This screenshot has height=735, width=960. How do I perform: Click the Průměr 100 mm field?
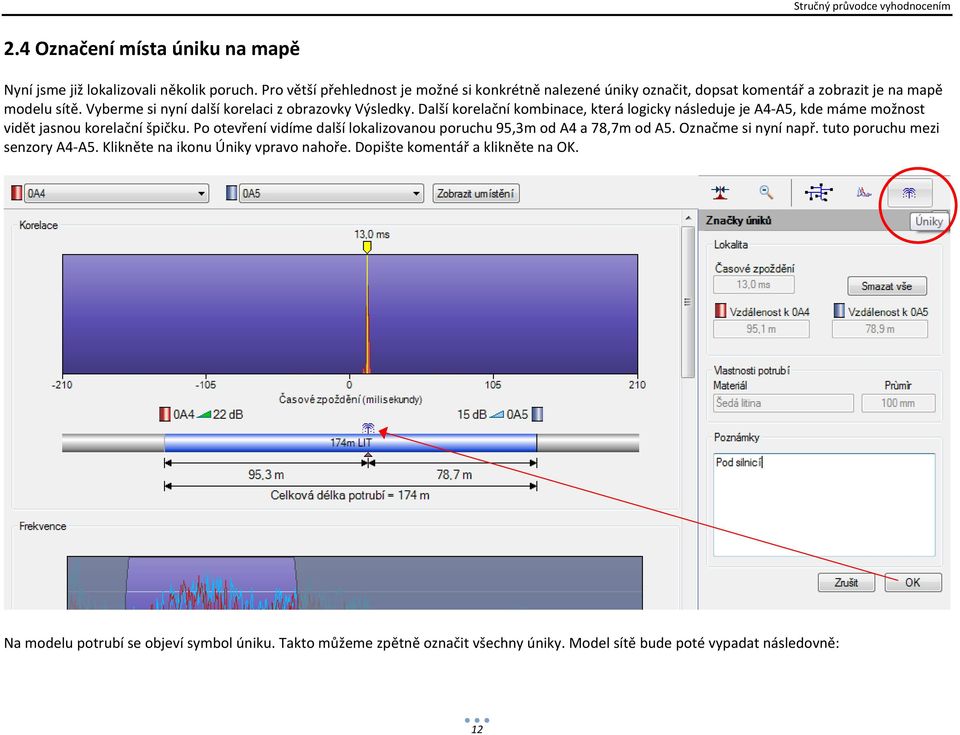(898, 403)
